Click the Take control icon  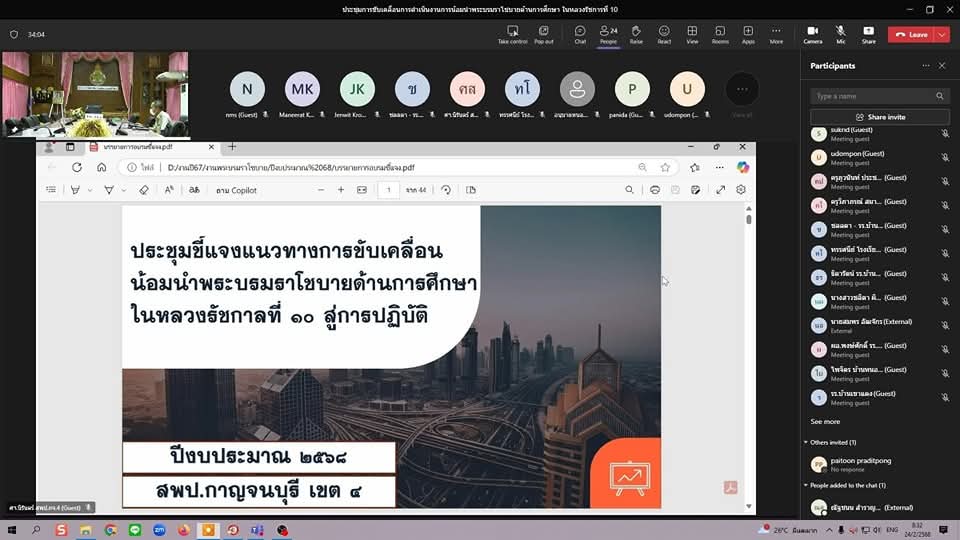point(512,34)
